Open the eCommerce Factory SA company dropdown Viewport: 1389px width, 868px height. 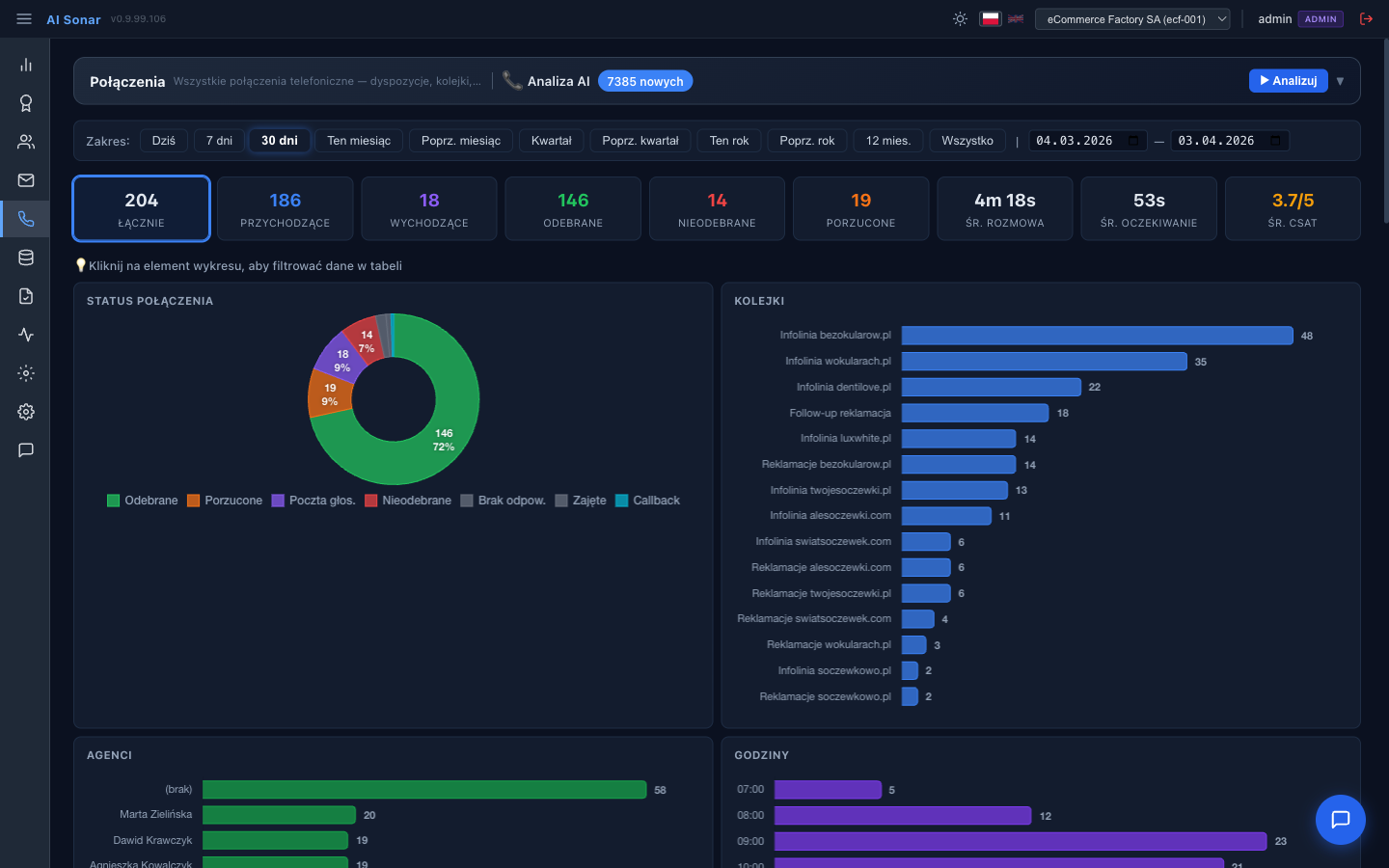pos(1131,18)
